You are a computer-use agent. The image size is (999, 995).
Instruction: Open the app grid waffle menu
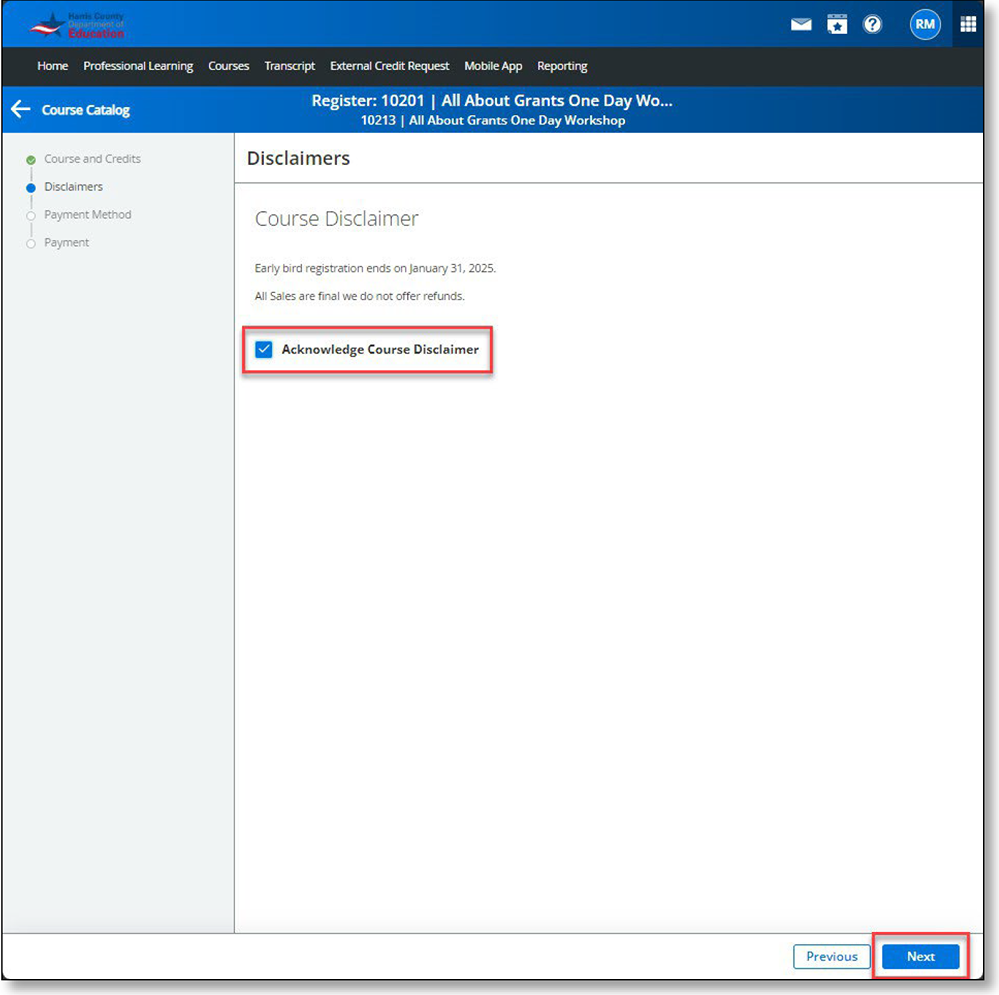pos(967,25)
